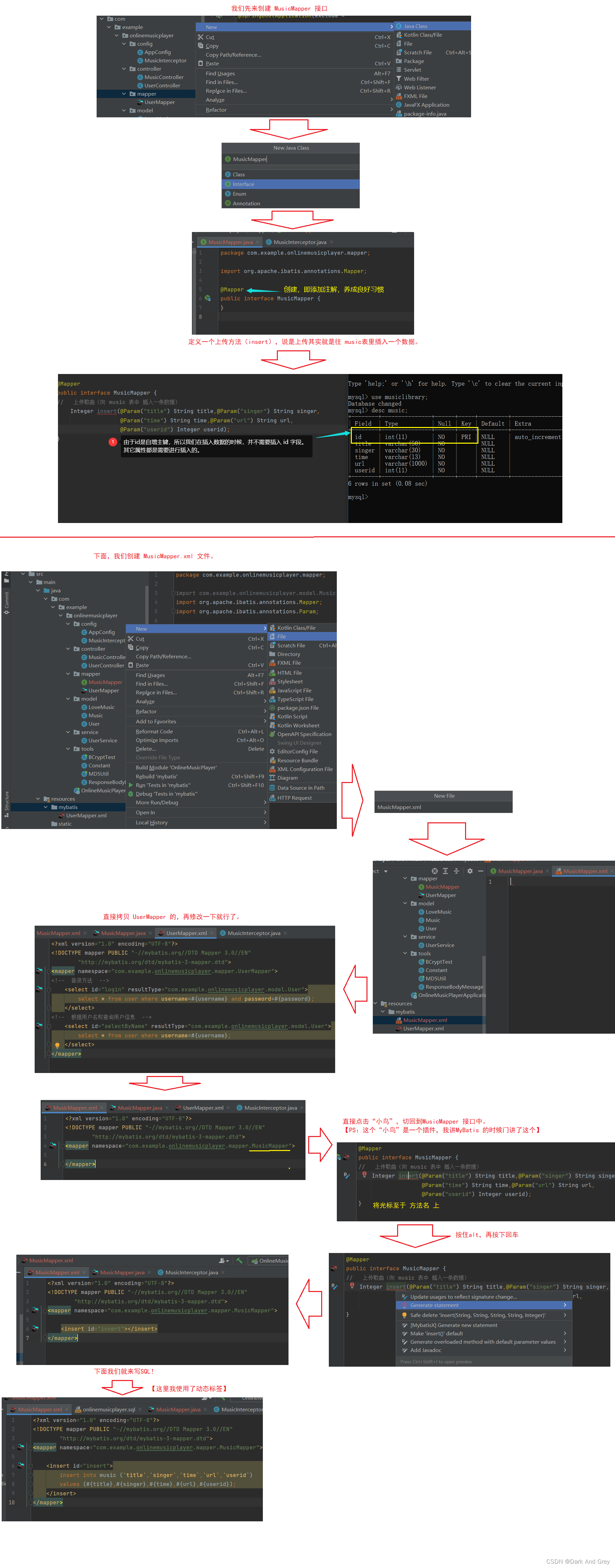Viewport: 615px width, 1568px height.
Task: Click the bird gutter icon beside the login select statement
Action: click(40, 990)
